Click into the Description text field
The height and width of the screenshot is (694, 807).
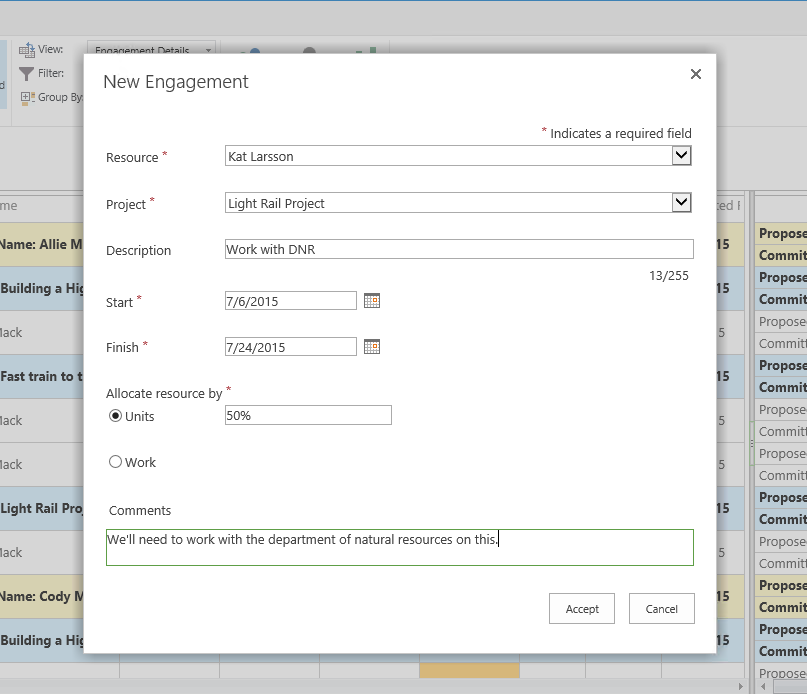pyautogui.click(x=459, y=249)
